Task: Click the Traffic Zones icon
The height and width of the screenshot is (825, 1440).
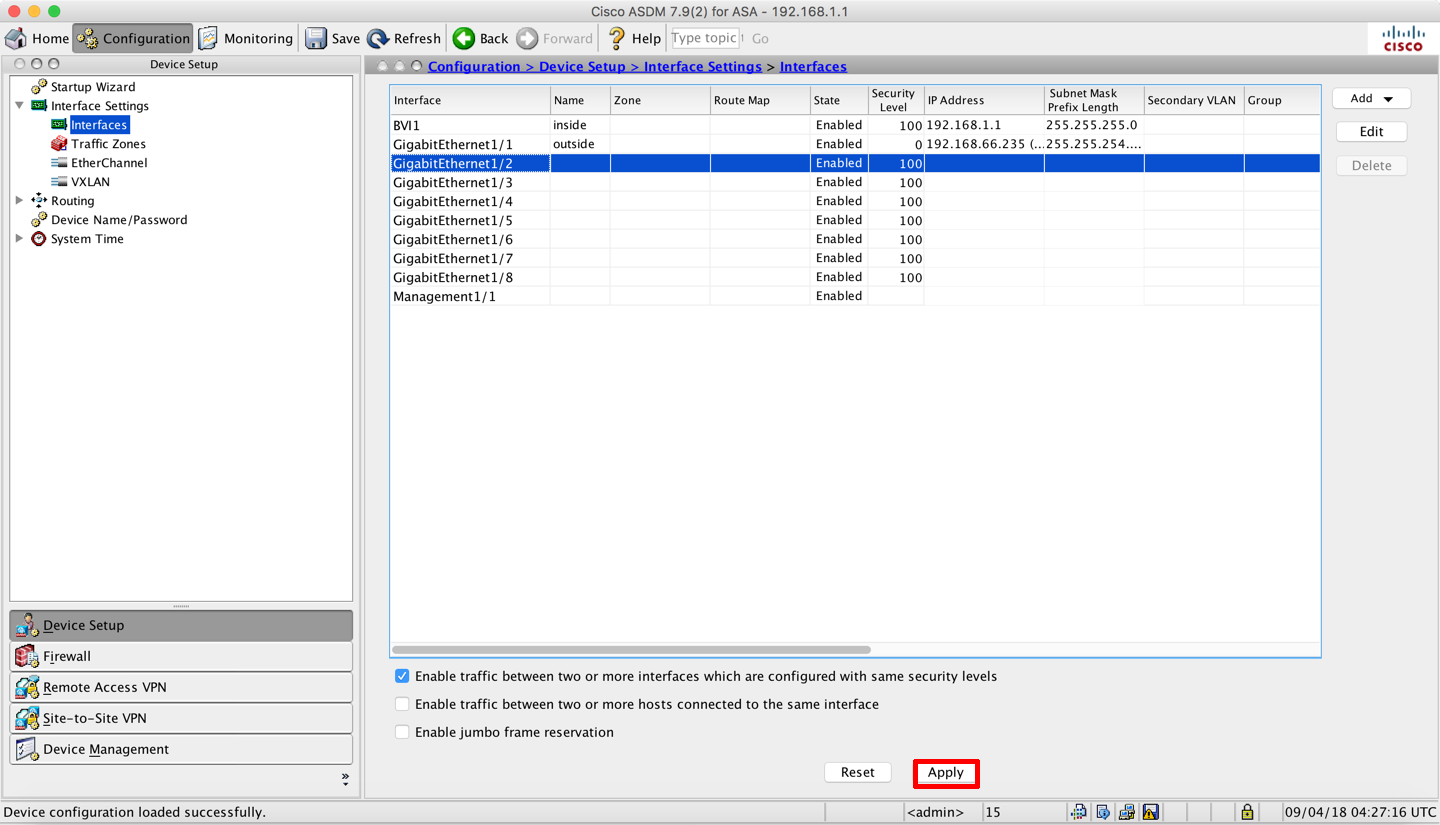Action: pyautogui.click(x=59, y=144)
